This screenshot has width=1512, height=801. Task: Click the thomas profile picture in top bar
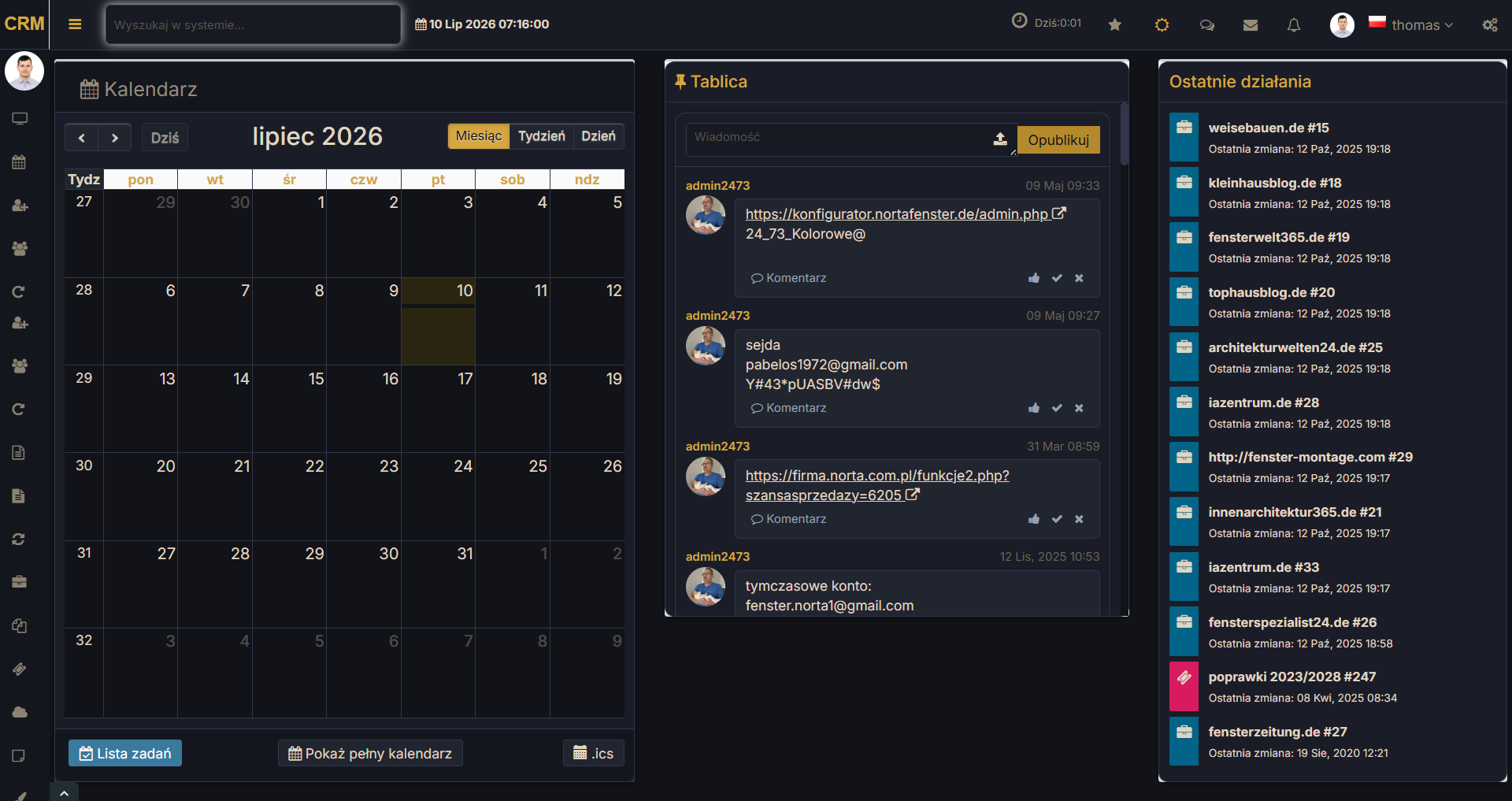click(x=1342, y=25)
